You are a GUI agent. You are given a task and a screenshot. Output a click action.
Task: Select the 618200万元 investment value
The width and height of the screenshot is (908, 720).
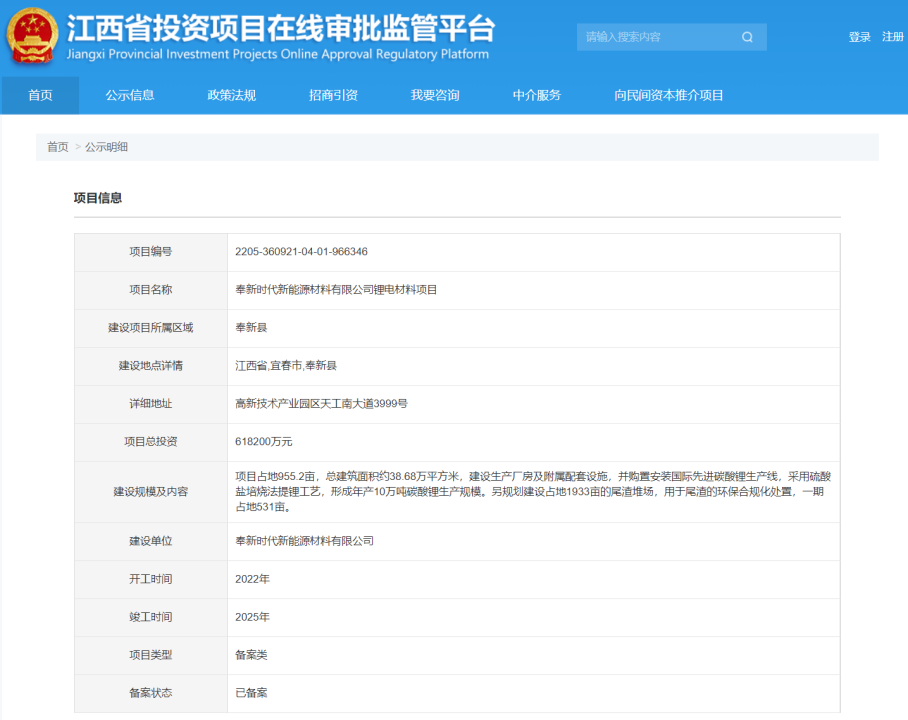pos(266,441)
